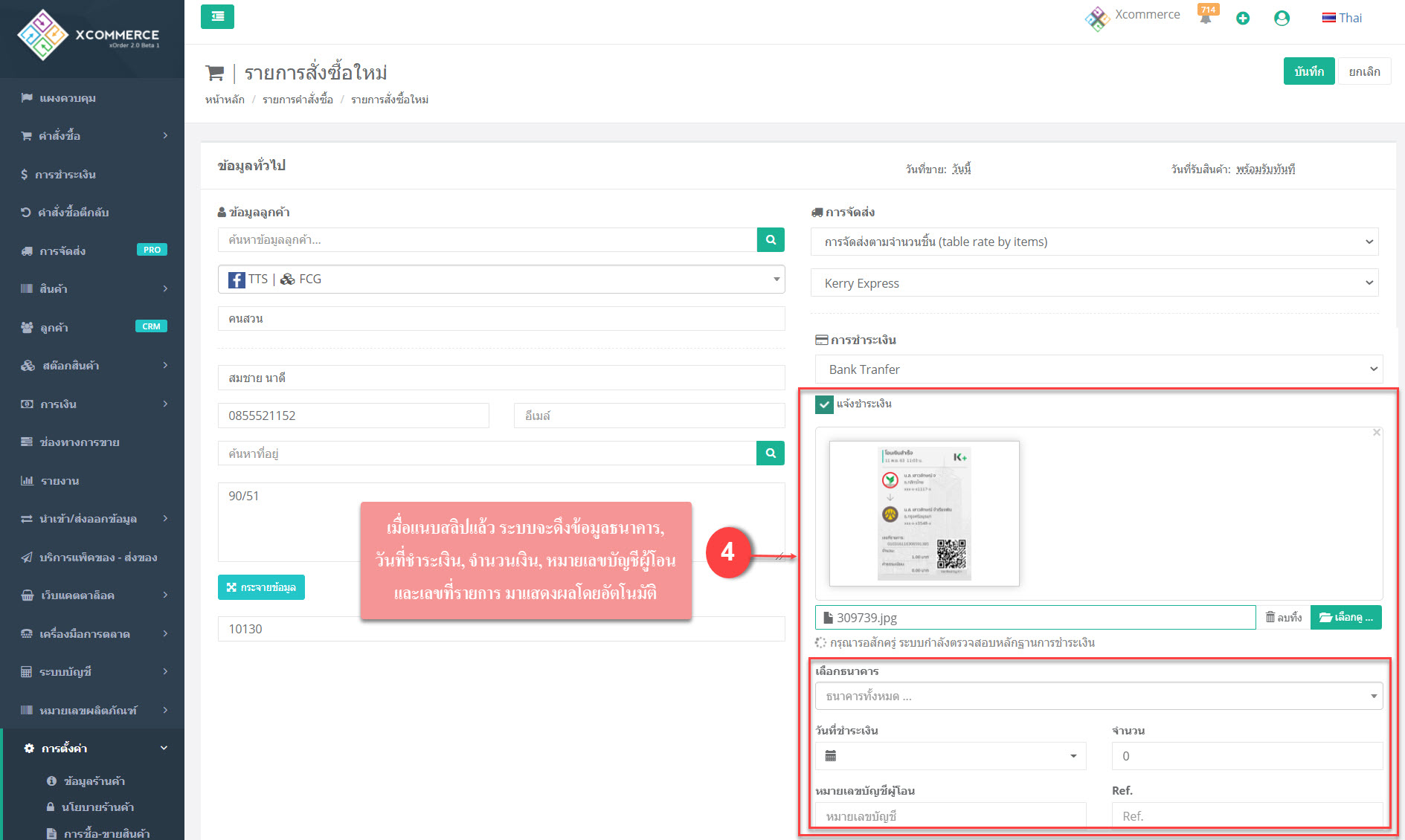Image resolution: width=1405 pixels, height=840 pixels.
Task: Click the คนสวน name field
Action: (501, 319)
